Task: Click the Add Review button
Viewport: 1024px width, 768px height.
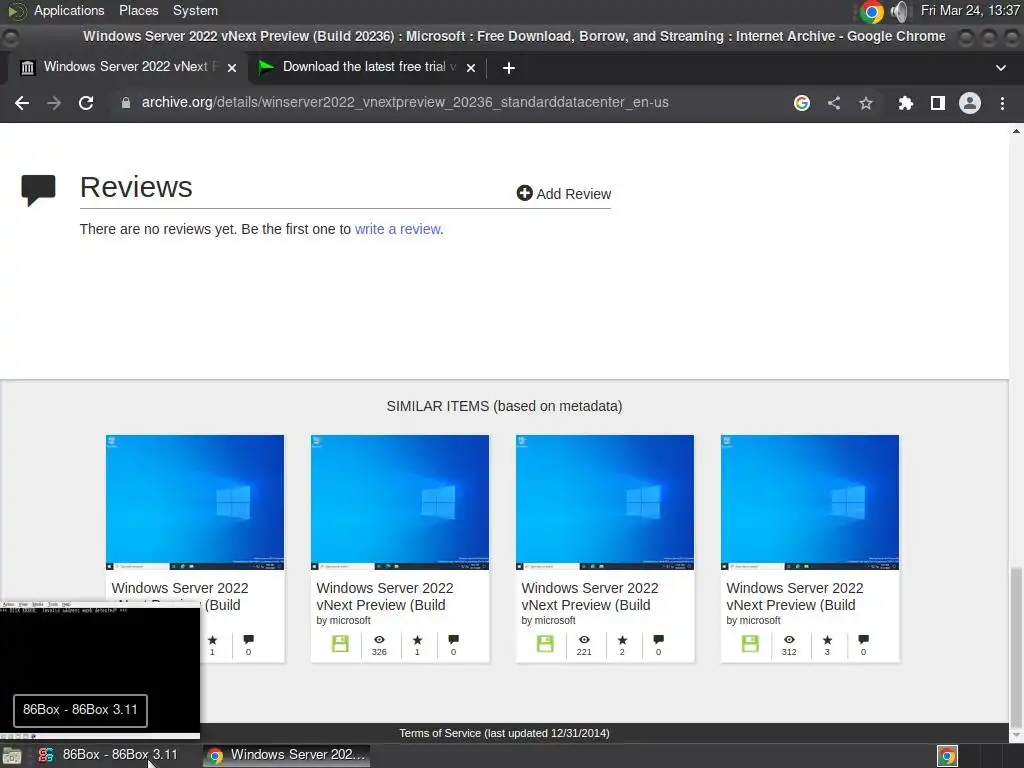Action: point(564,194)
